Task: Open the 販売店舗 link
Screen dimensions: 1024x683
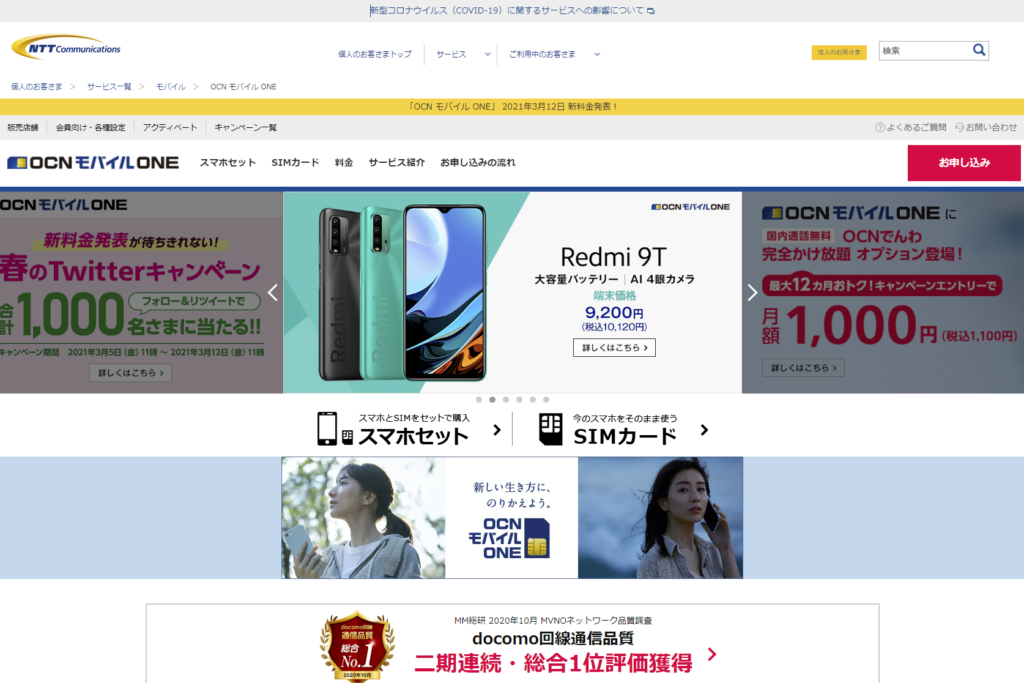Action: (23, 127)
